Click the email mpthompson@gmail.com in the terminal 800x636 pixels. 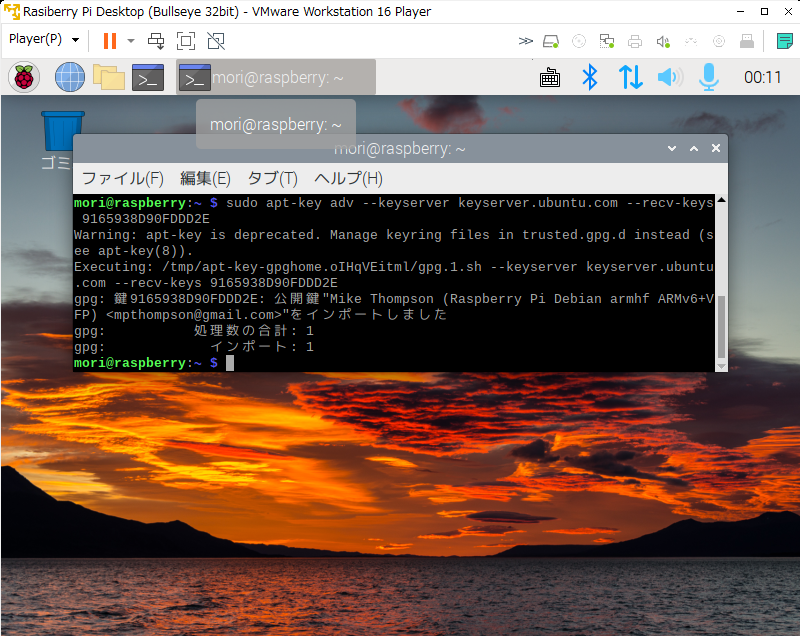194,315
